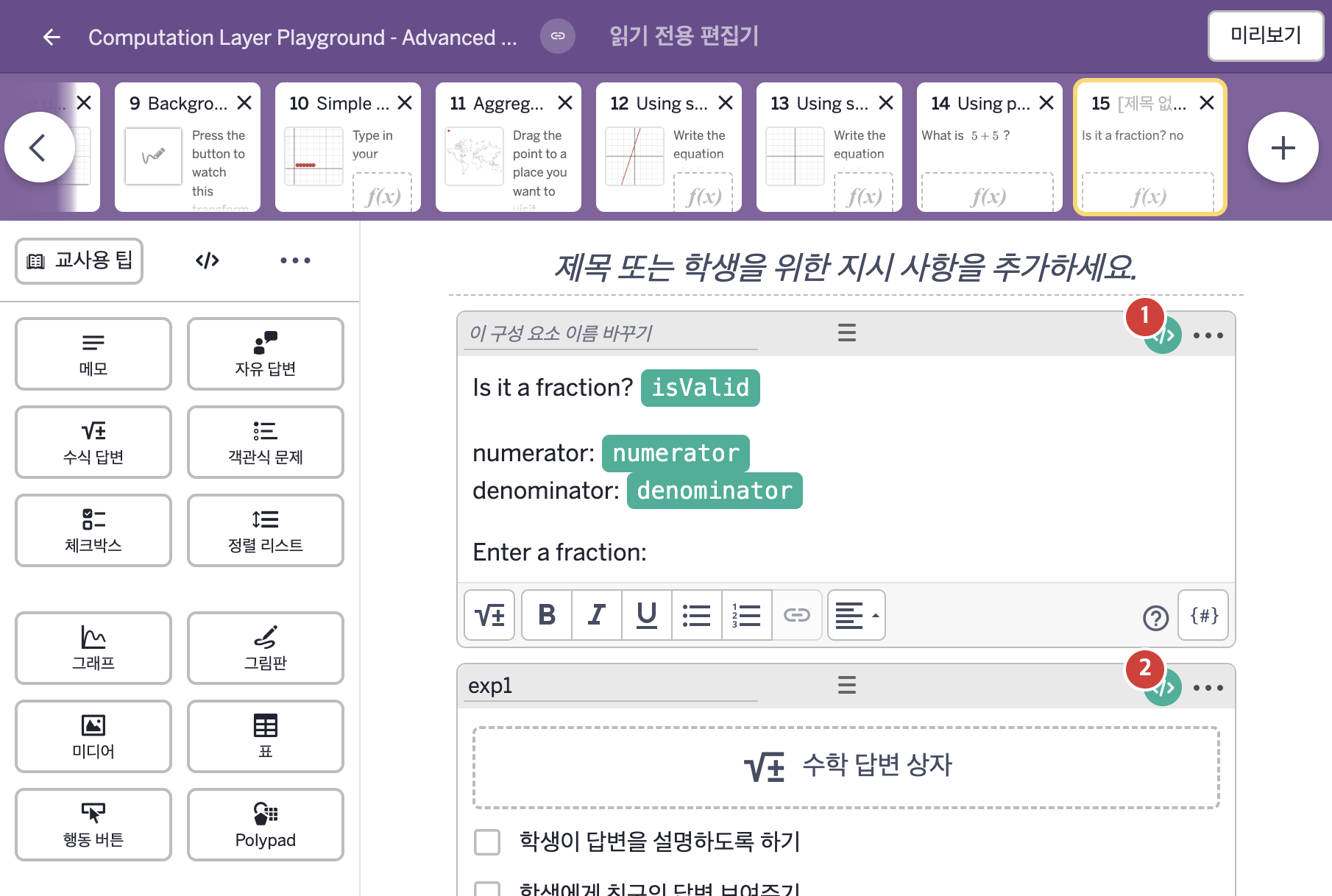Add a 자유 답변 free response component
The height and width of the screenshot is (896, 1332).
266,354
